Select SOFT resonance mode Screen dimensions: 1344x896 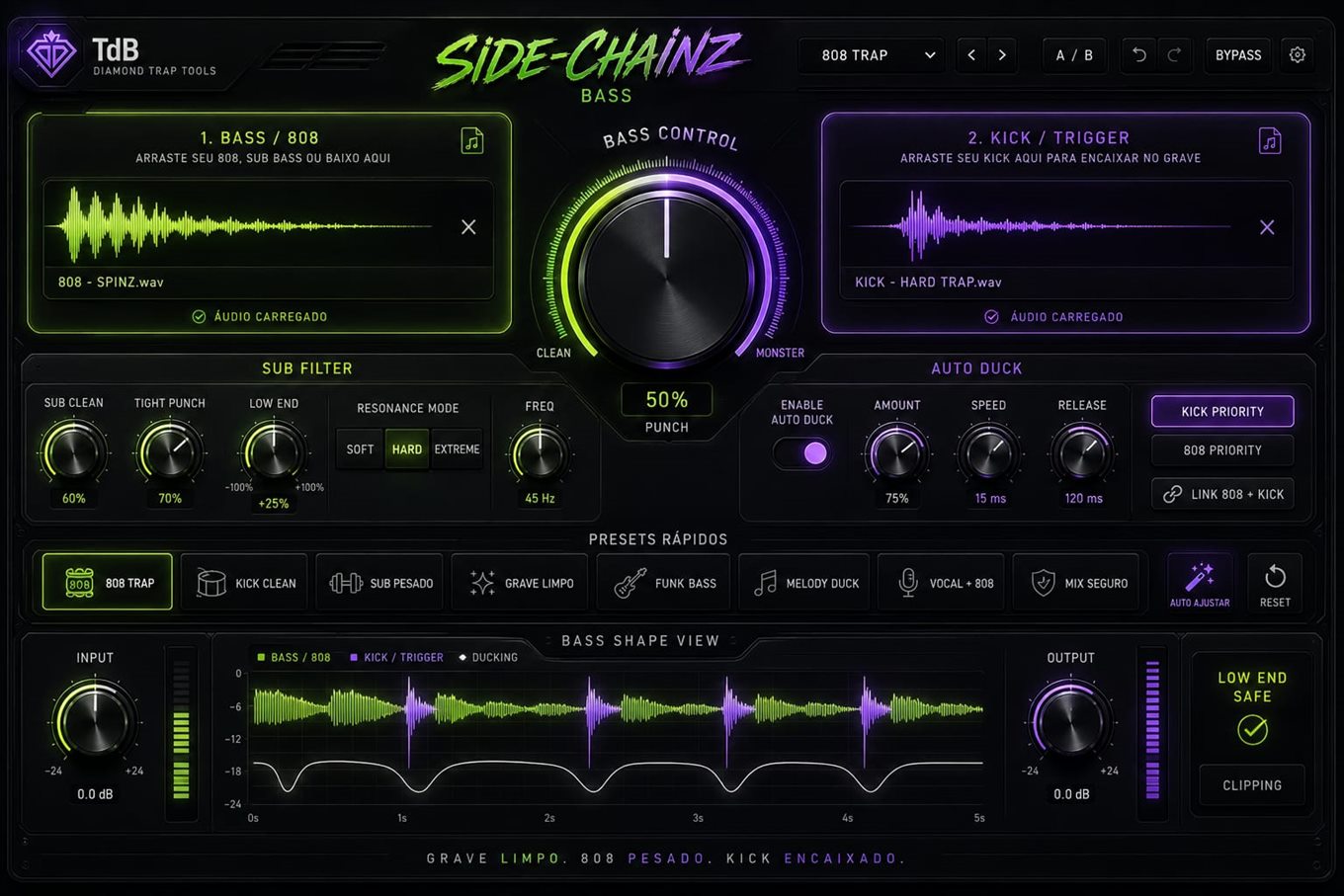pyautogui.click(x=360, y=449)
